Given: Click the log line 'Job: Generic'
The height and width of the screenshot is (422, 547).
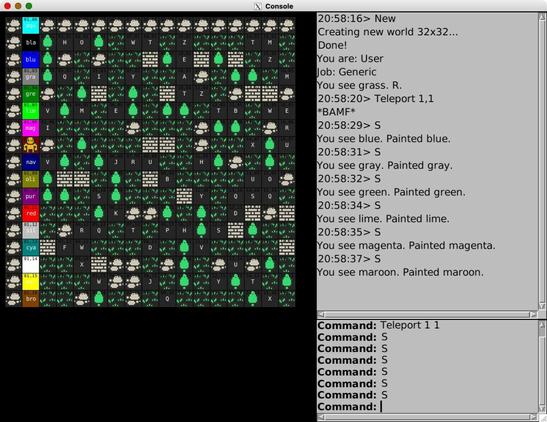Looking at the screenshot, I should coord(347,72).
